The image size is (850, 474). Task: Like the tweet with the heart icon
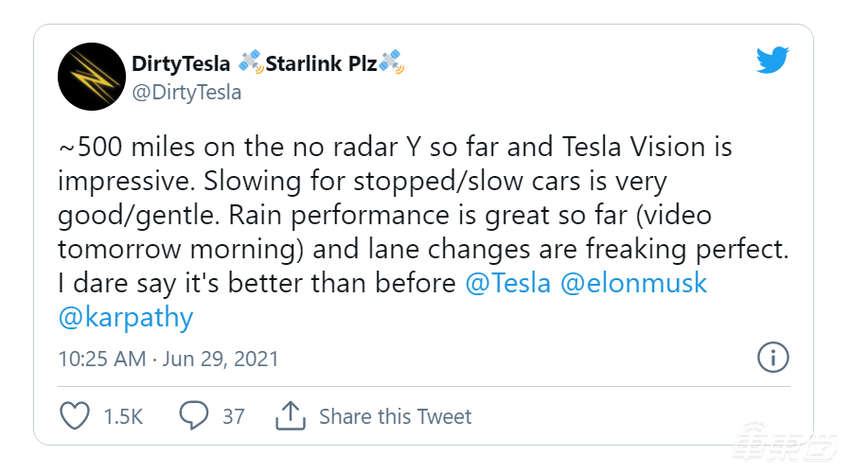pyautogui.click(x=75, y=415)
